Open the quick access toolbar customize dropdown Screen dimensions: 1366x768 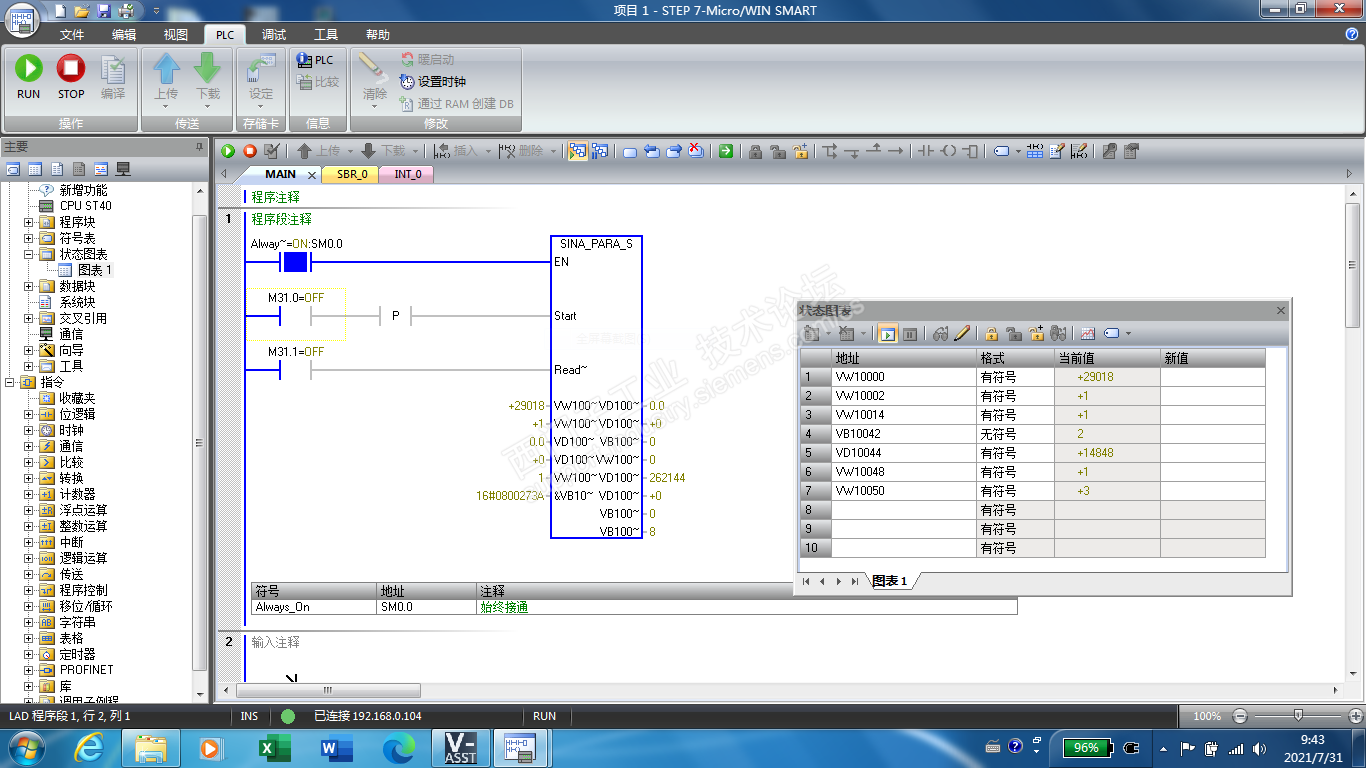158,11
